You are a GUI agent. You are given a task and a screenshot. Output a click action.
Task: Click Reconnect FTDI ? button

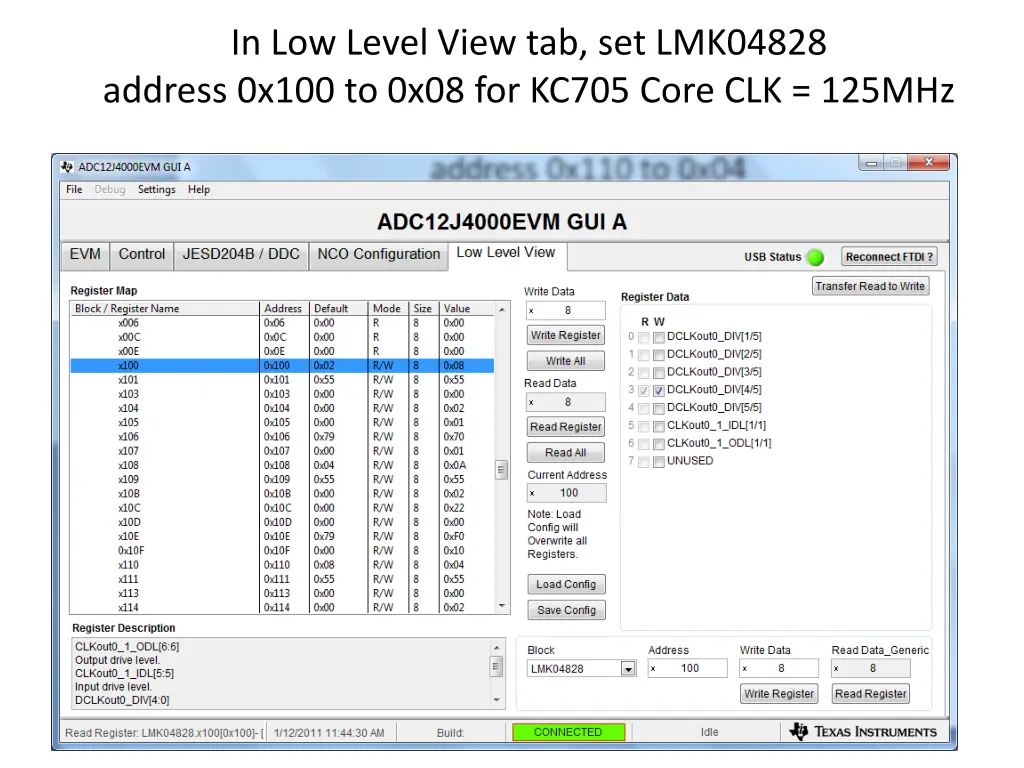click(889, 257)
